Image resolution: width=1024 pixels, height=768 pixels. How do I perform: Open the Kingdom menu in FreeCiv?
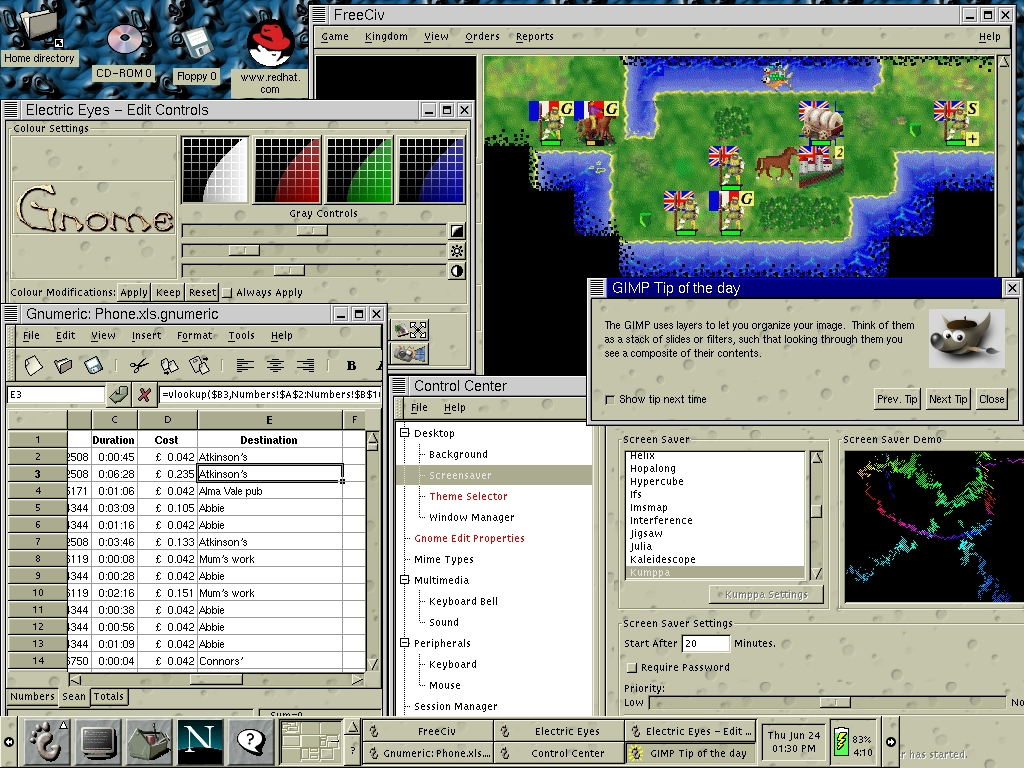pyautogui.click(x=386, y=37)
